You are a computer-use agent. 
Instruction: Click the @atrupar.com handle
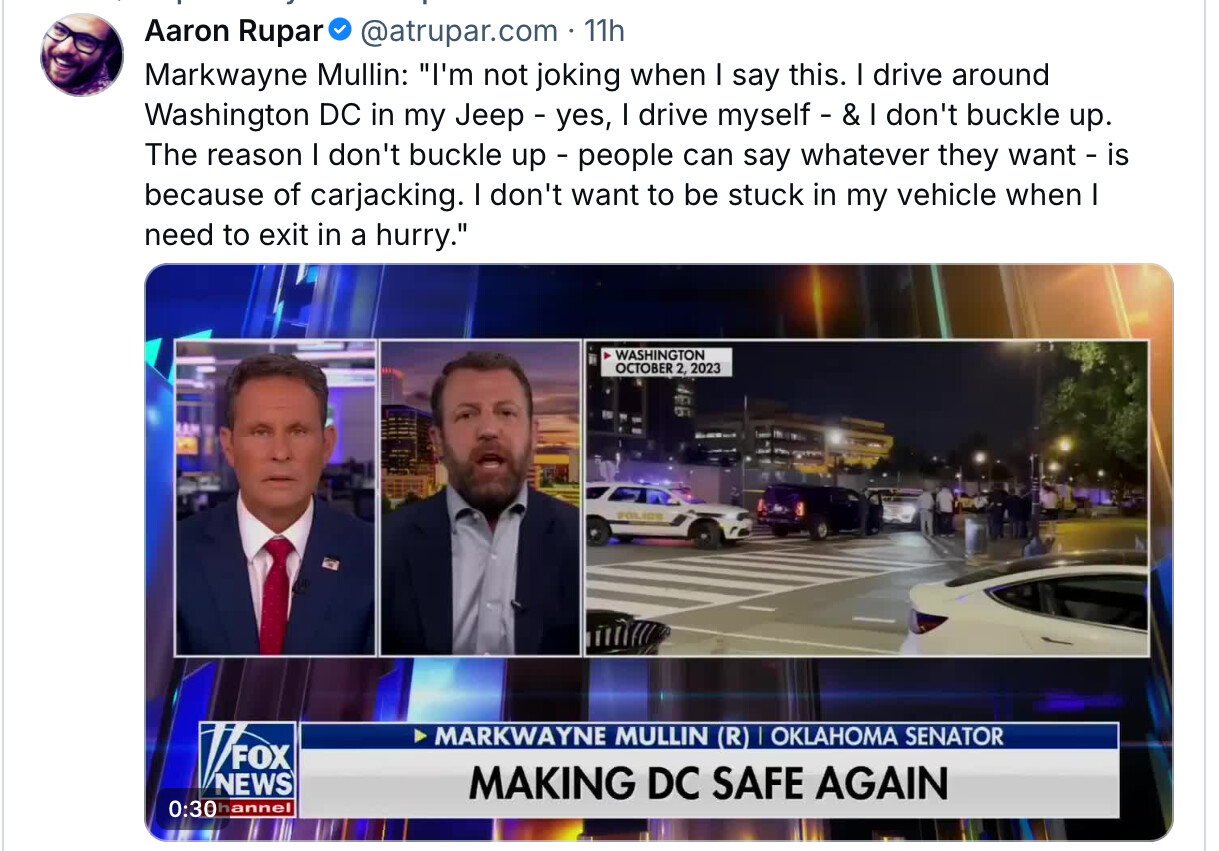coord(458,32)
